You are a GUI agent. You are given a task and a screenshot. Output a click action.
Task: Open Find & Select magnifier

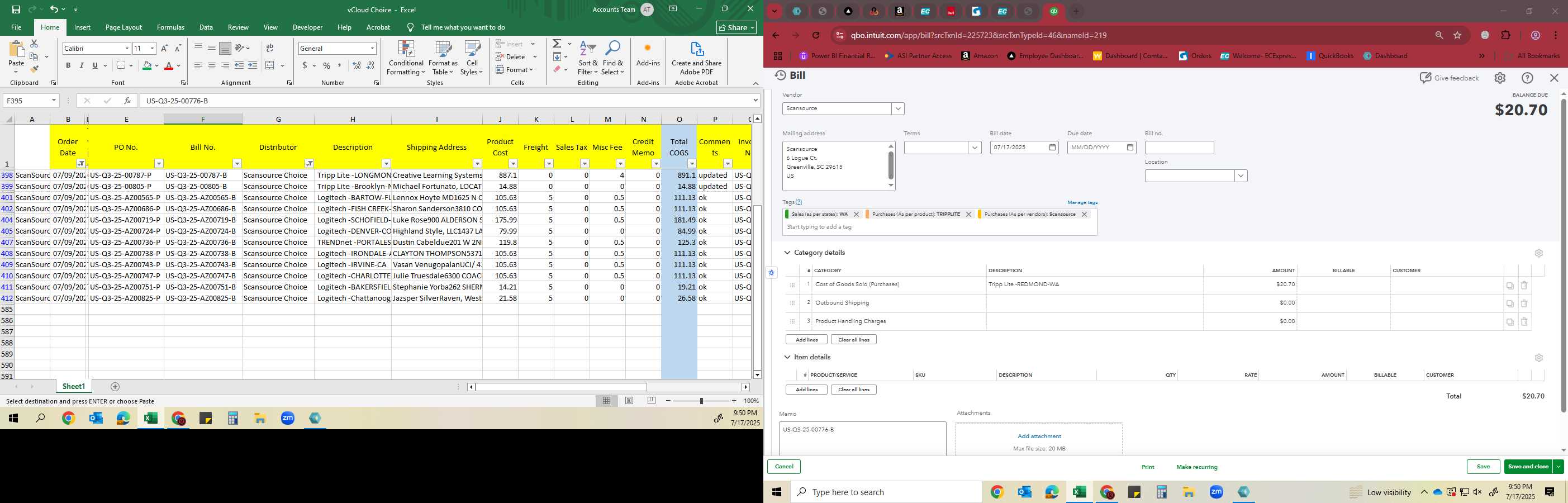pyautogui.click(x=613, y=59)
